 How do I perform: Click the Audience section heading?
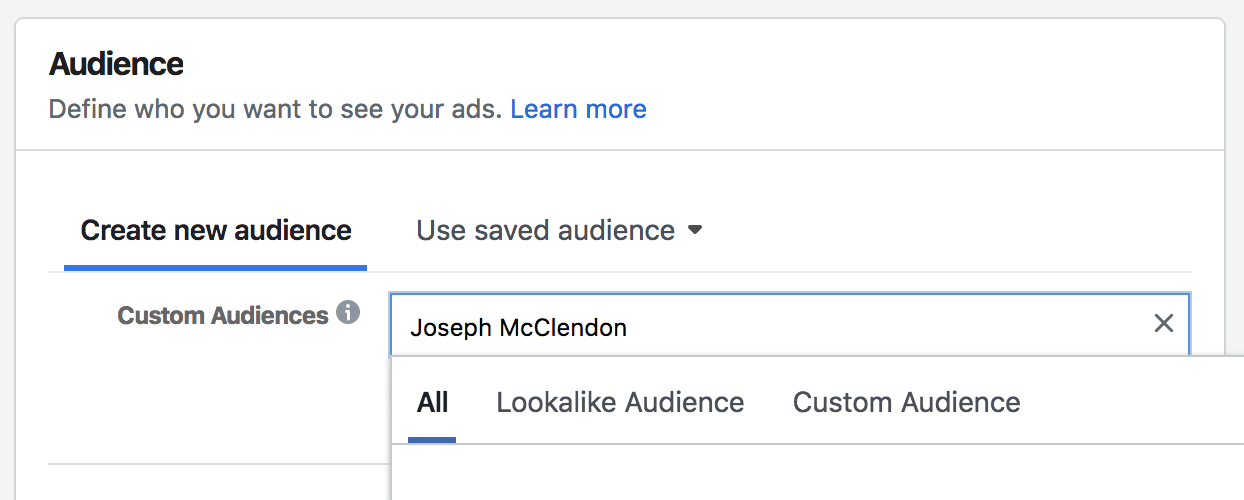[x=116, y=64]
